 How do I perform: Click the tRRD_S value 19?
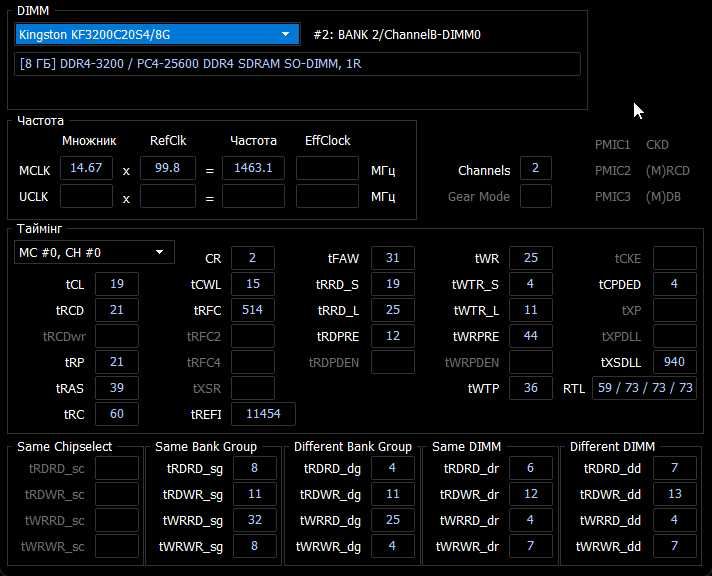[393, 284]
